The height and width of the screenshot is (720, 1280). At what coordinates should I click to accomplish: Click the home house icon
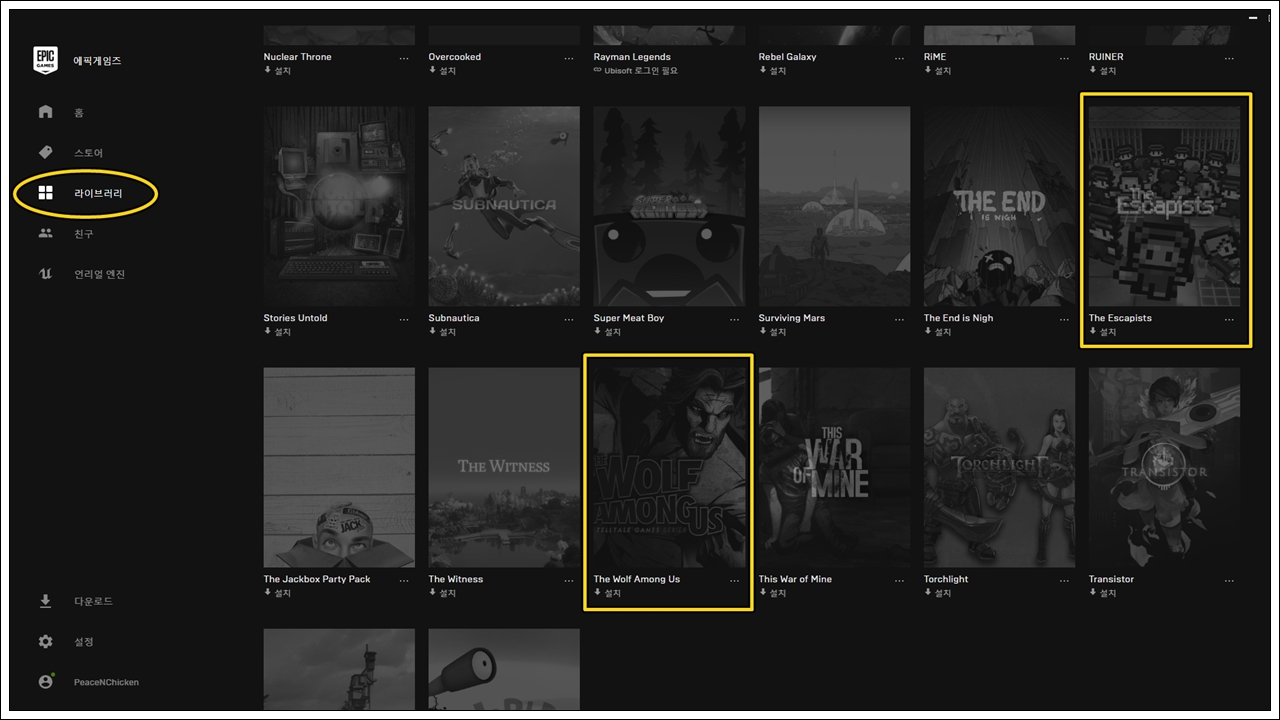click(45, 111)
